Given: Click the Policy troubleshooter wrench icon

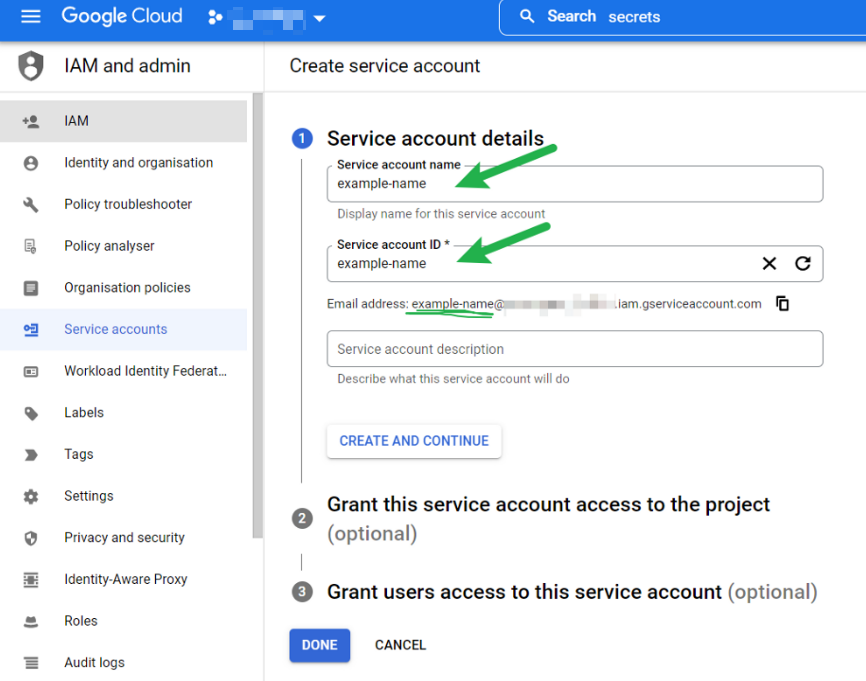Looking at the screenshot, I should (x=31, y=205).
